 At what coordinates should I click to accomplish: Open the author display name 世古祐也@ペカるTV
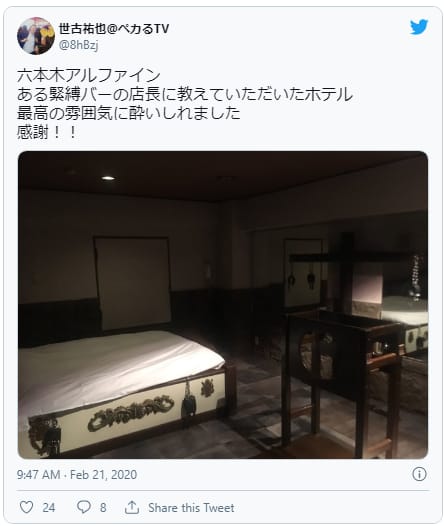point(114,29)
